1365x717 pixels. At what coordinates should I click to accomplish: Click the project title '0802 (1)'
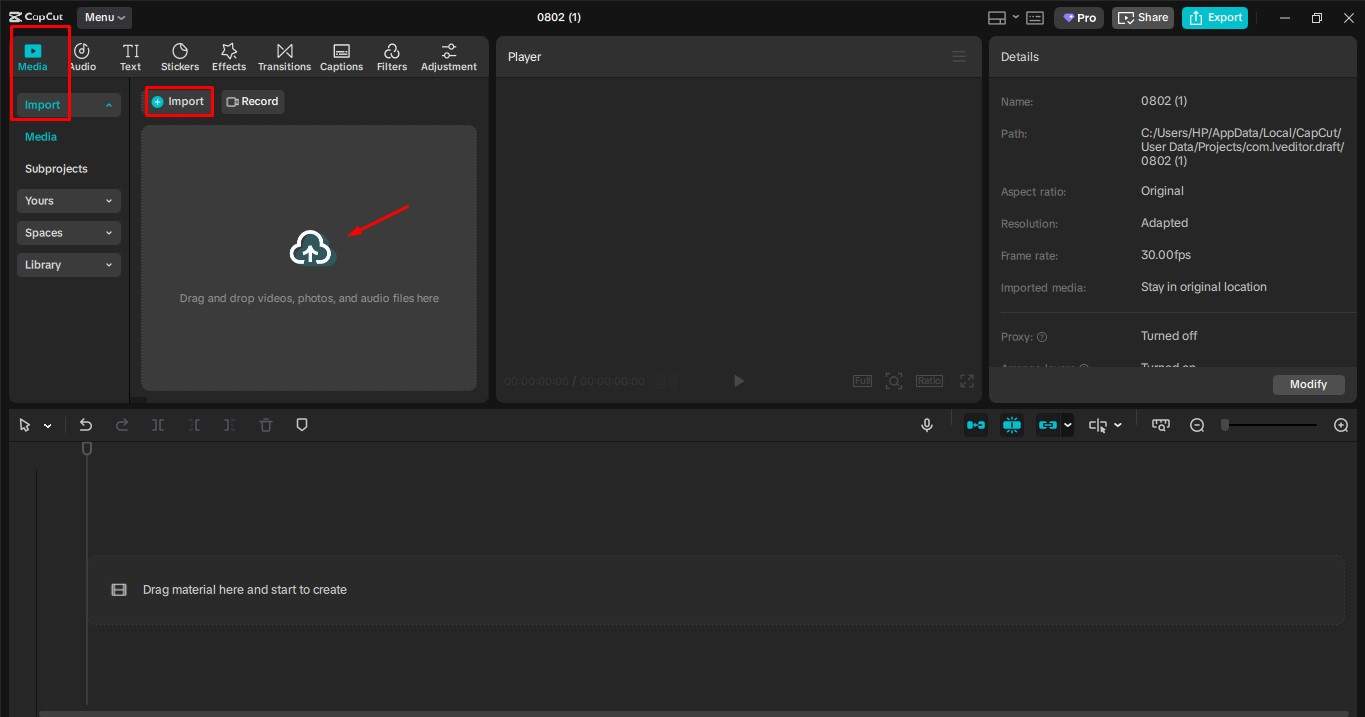(x=559, y=17)
